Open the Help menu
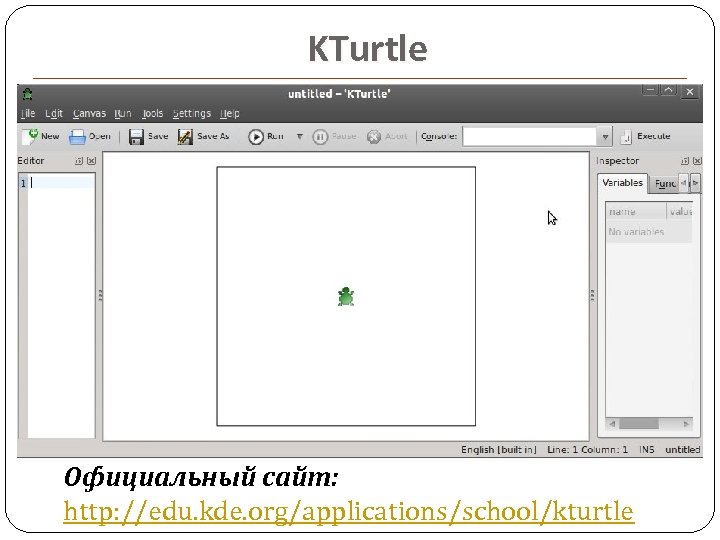This screenshot has height=540, width=720. point(230,113)
